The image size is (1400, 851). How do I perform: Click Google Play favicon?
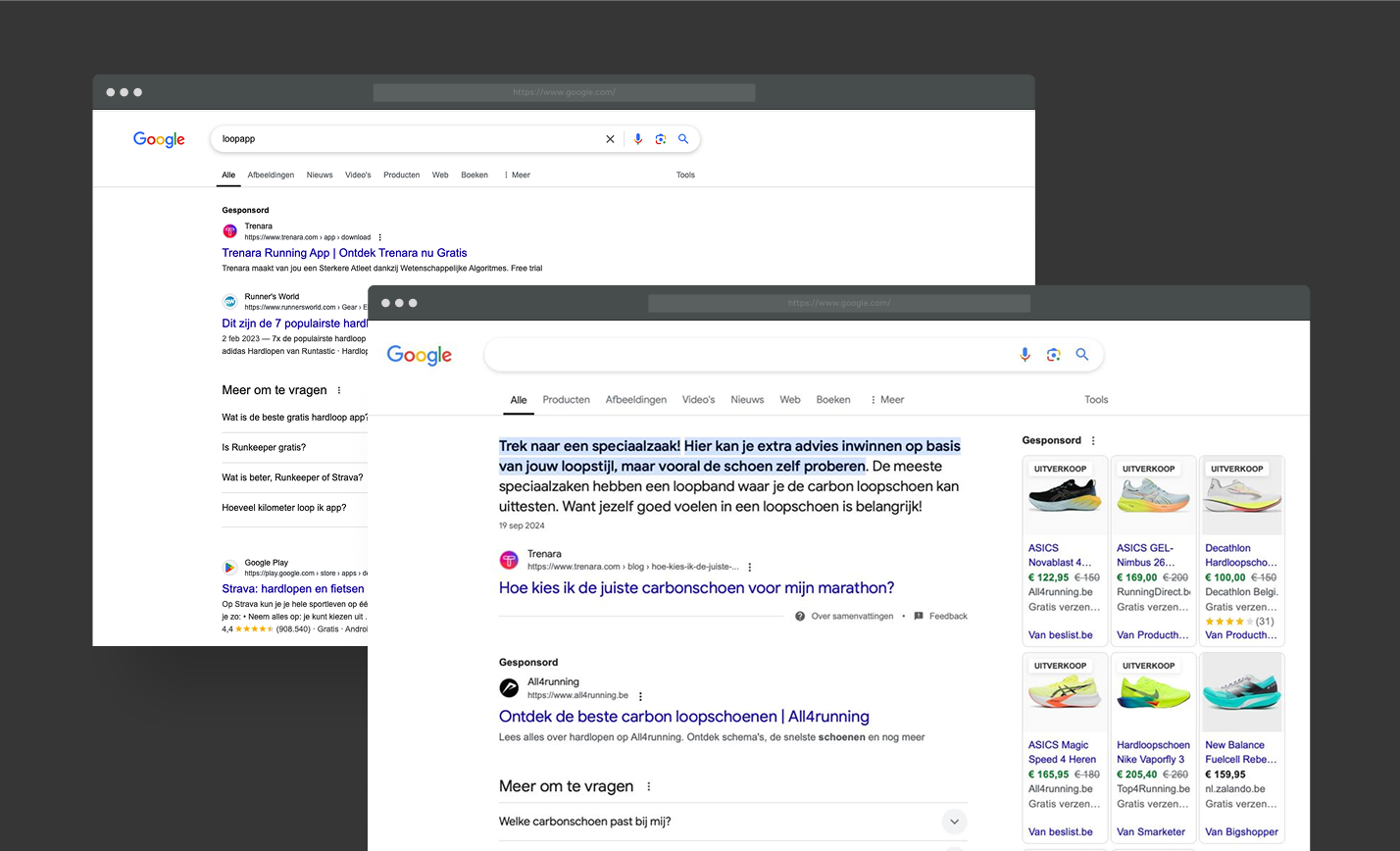point(229,568)
